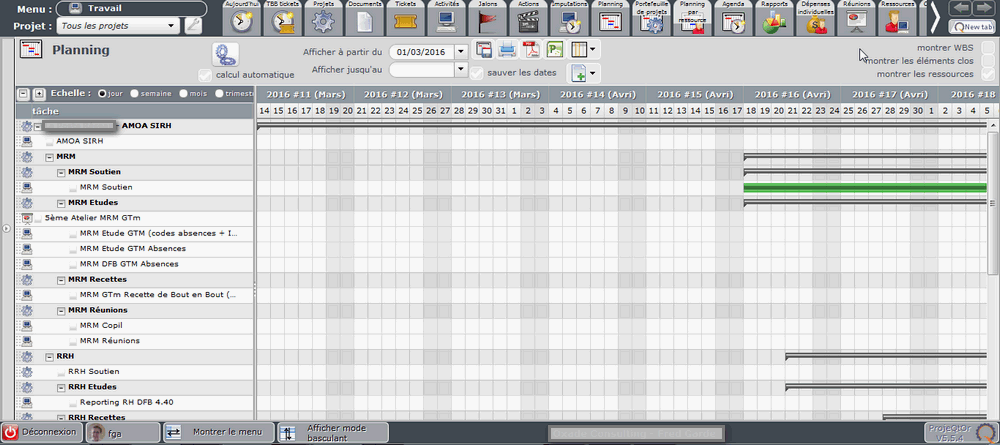Open the Tickets module icon
The width and height of the screenshot is (1000, 445).
coord(405,18)
